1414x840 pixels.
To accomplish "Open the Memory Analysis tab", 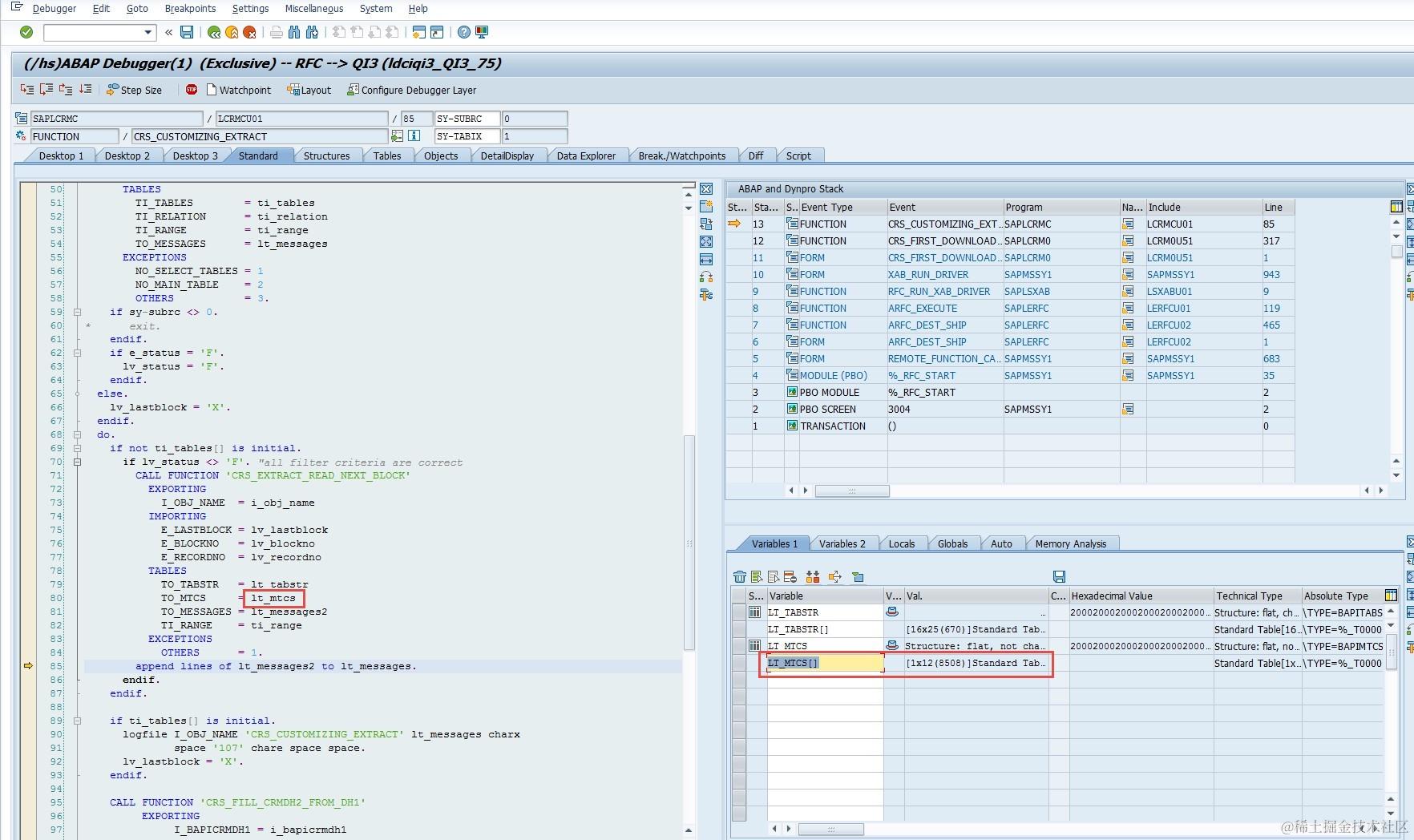I will pyautogui.click(x=1071, y=543).
